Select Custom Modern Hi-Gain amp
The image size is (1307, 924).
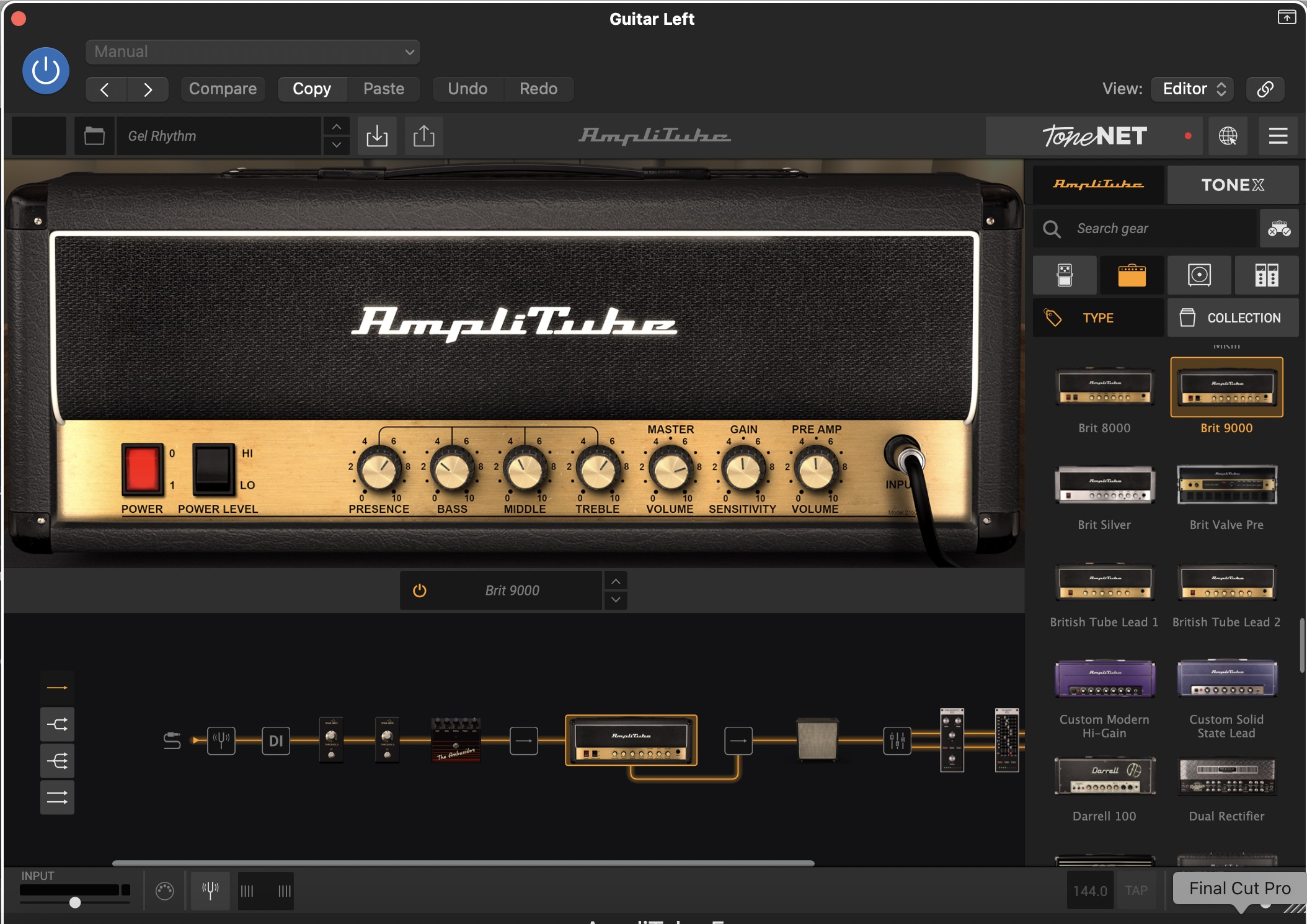[x=1104, y=679]
